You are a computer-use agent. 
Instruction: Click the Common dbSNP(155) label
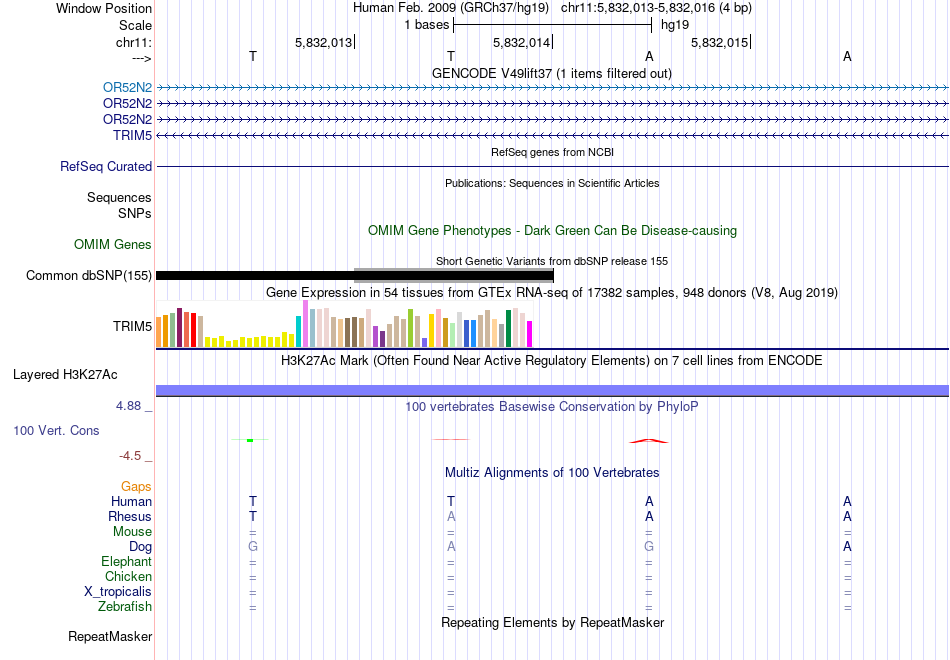(x=88, y=276)
